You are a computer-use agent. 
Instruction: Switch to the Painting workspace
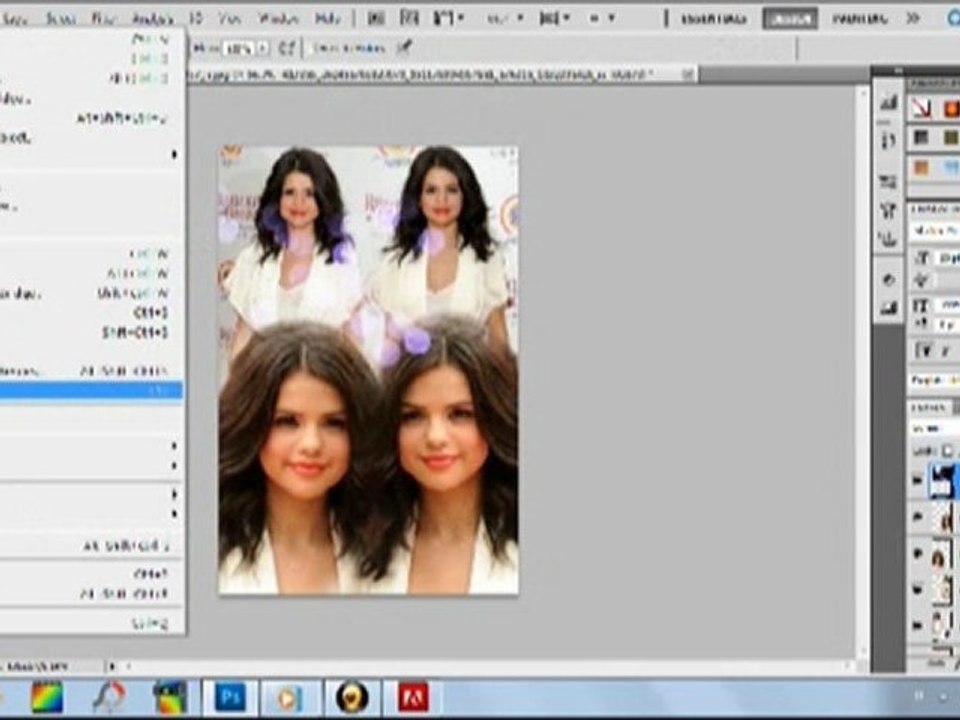pos(860,19)
